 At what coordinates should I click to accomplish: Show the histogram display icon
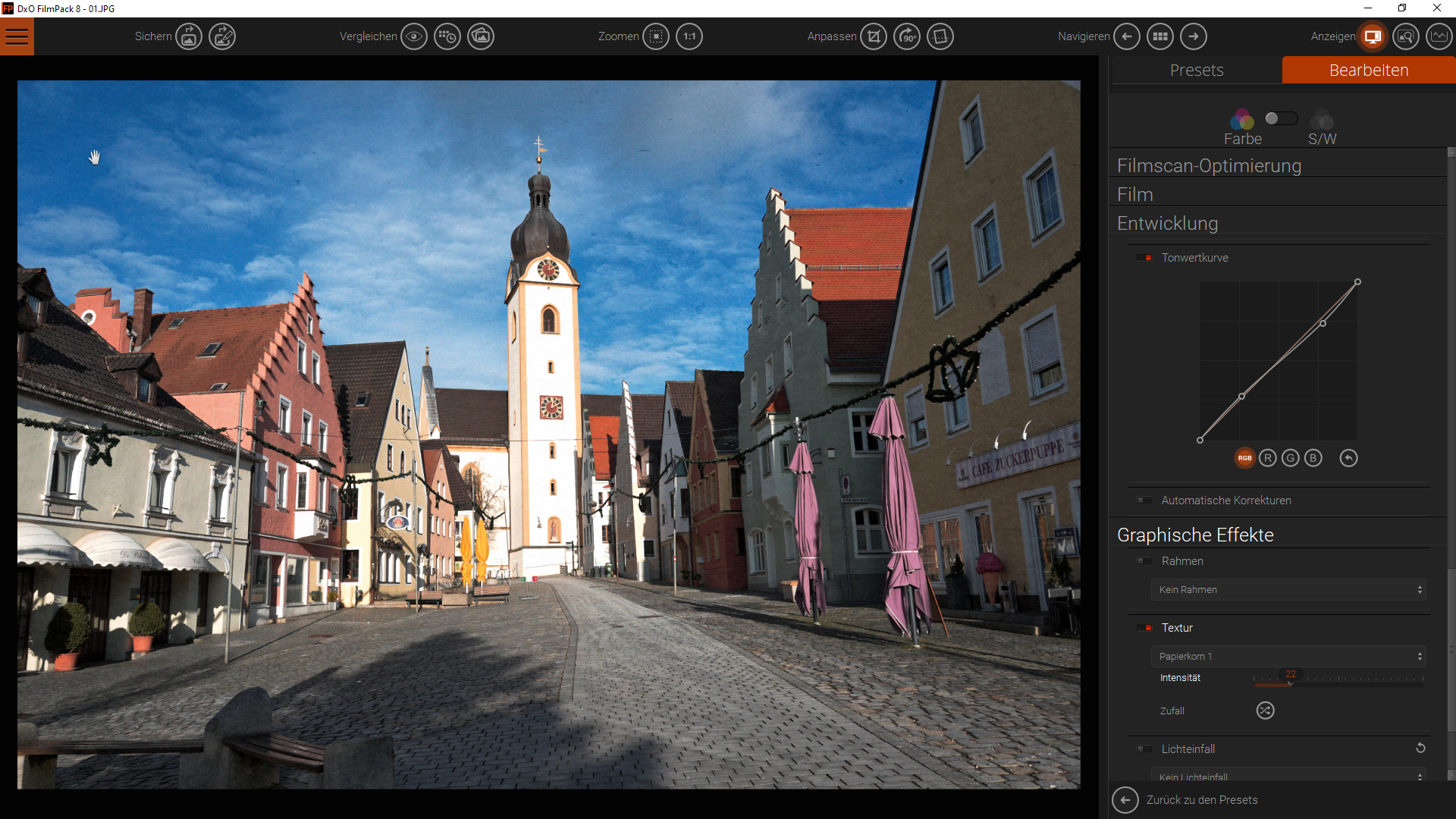tap(1439, 36)
